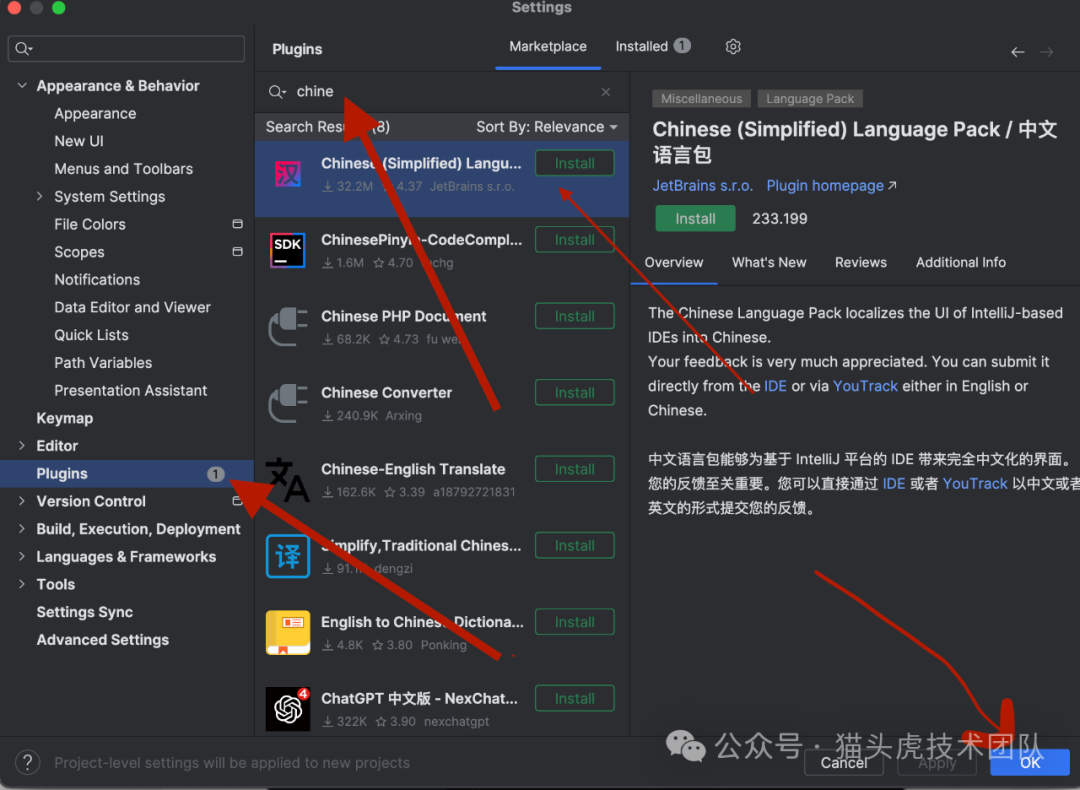This screenshot has height=790, width=1080.
Task: Collapse the Appearance & Behavior section
Action: 22,85
